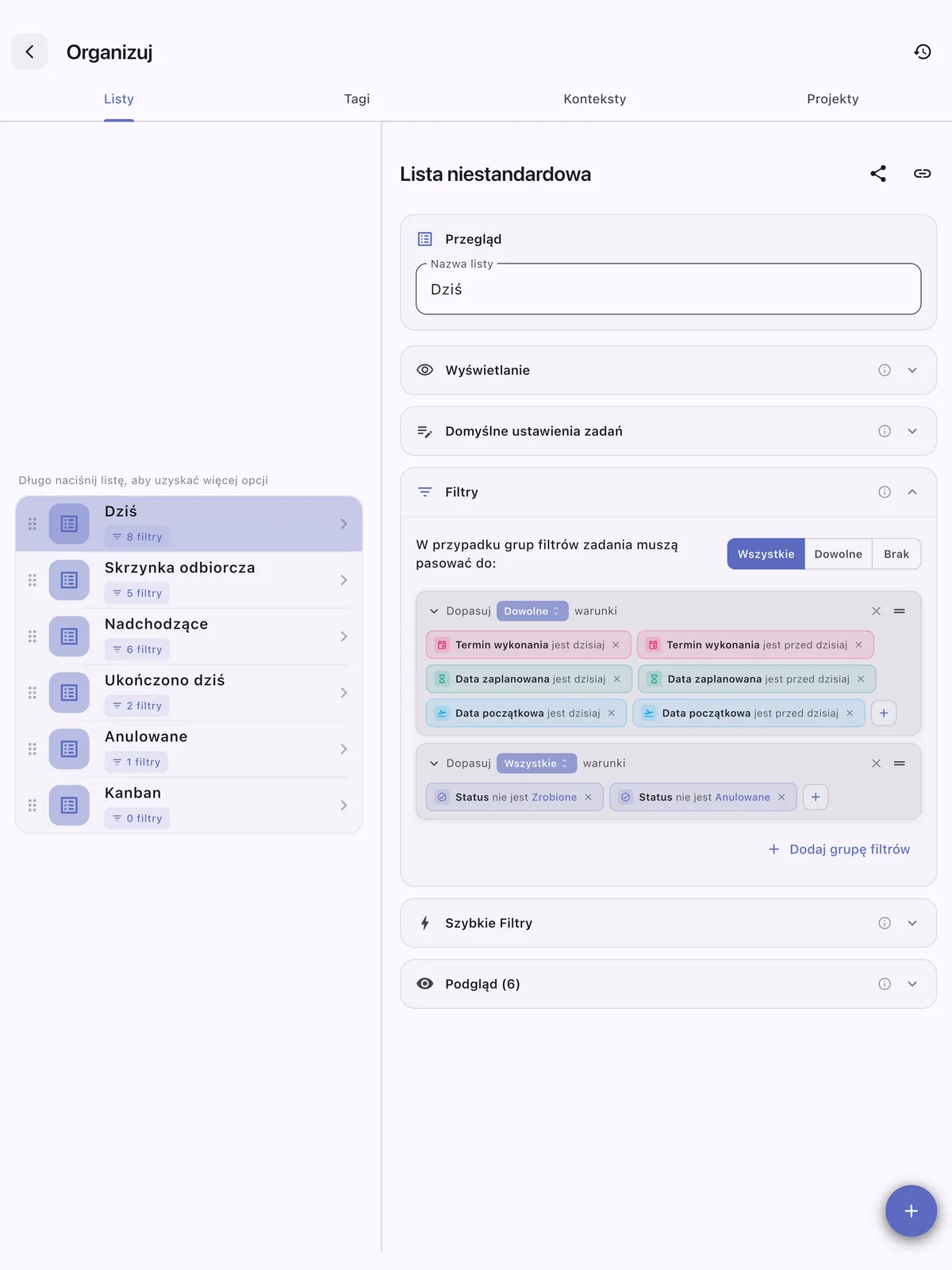The image size is (952, 1270).
Task: Set filter group matching to Dowolne
Action: click(838, 554)
